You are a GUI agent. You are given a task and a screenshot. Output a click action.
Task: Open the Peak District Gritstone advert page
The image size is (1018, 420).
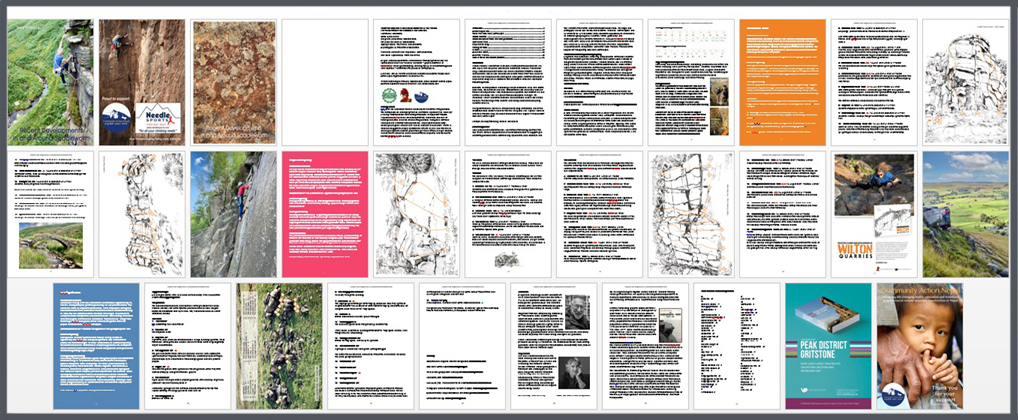[828, 345]
